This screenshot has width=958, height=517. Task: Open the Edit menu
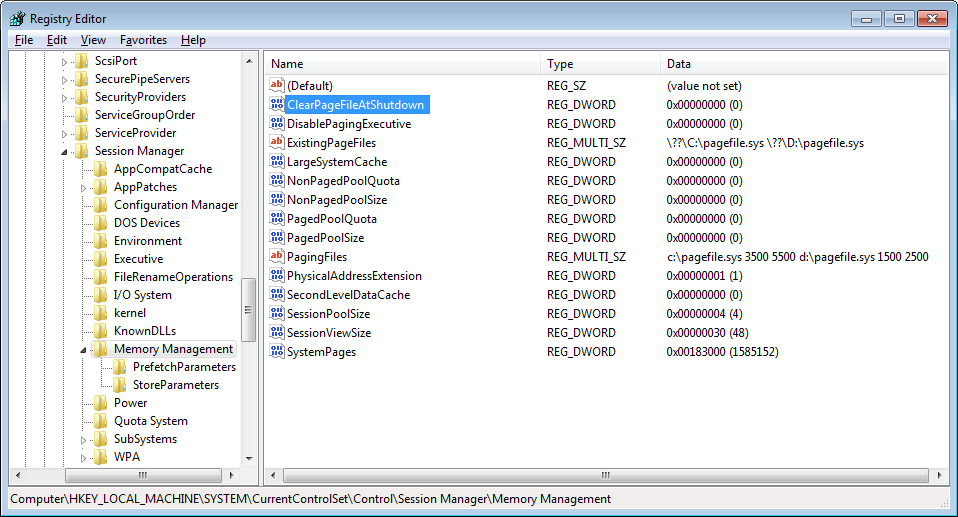pos(57,40)
